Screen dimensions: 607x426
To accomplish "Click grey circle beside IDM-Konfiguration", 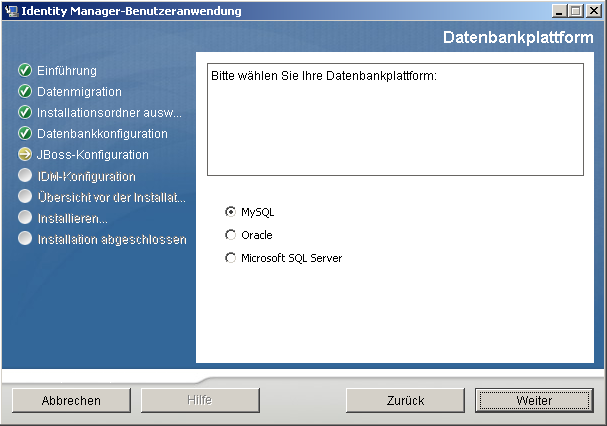I will (25, 175).
